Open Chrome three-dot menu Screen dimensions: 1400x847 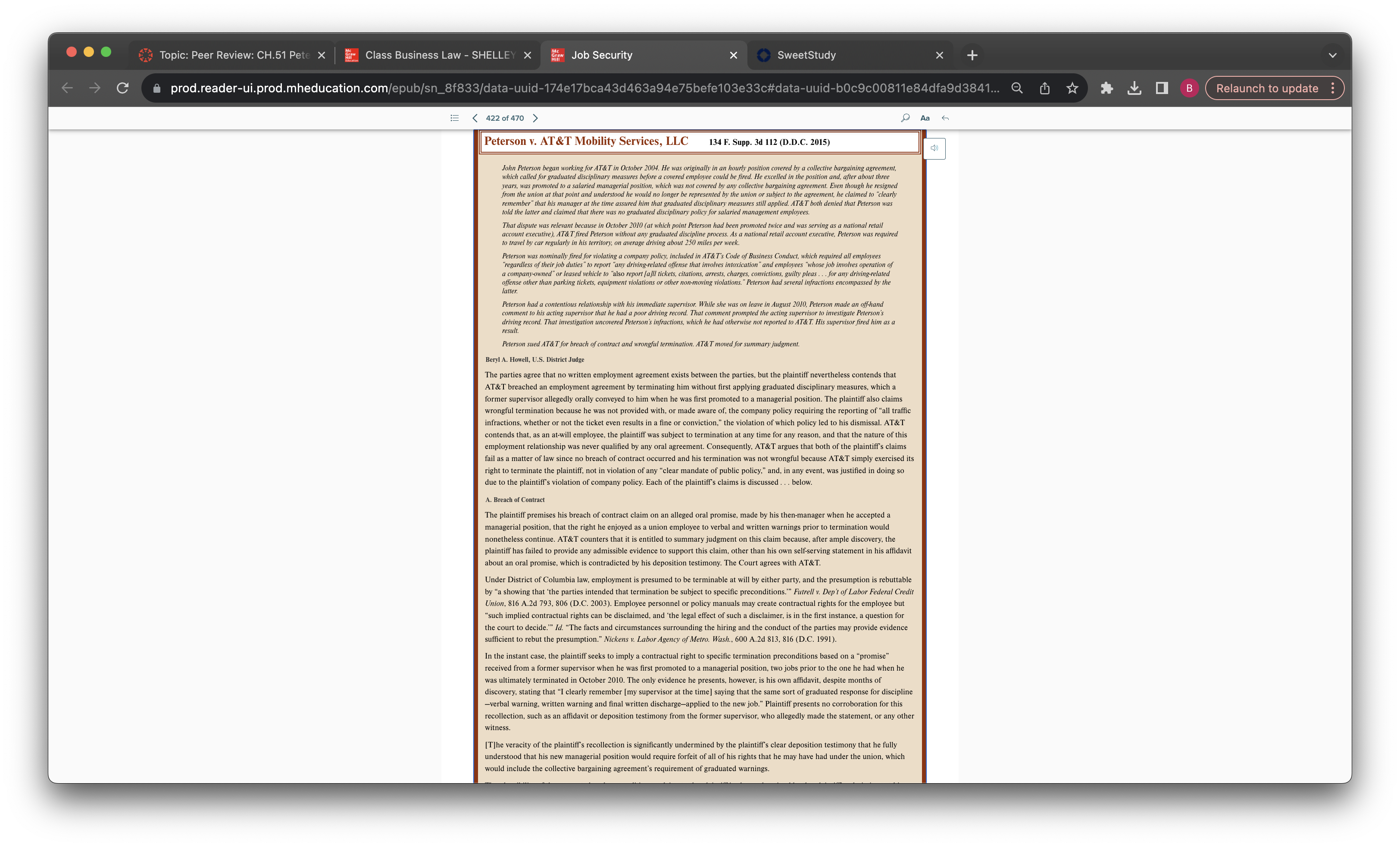[1332, 88]
